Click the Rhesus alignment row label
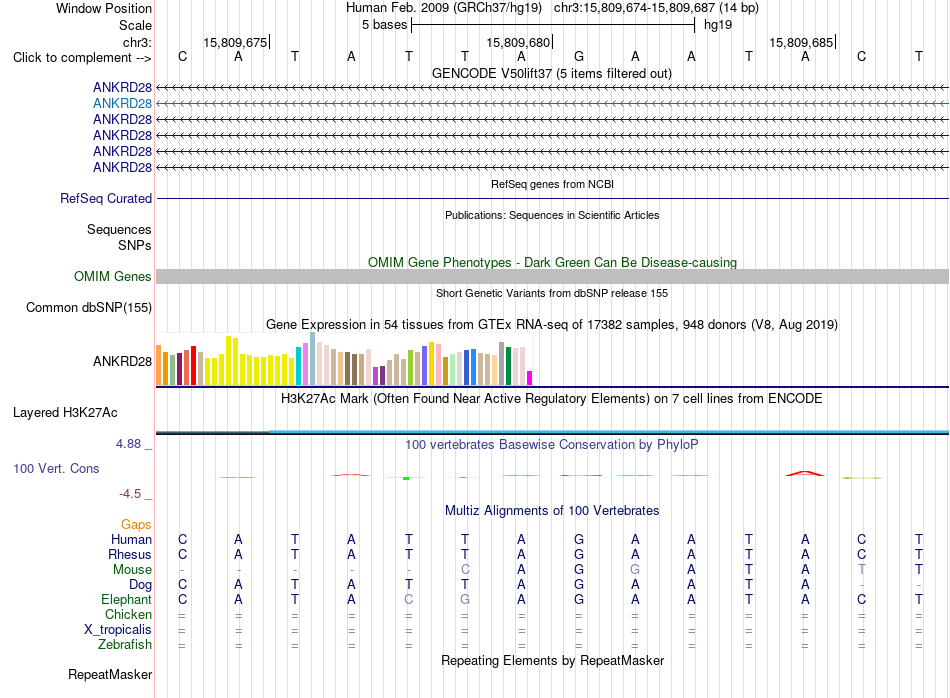 coord(130,554)
